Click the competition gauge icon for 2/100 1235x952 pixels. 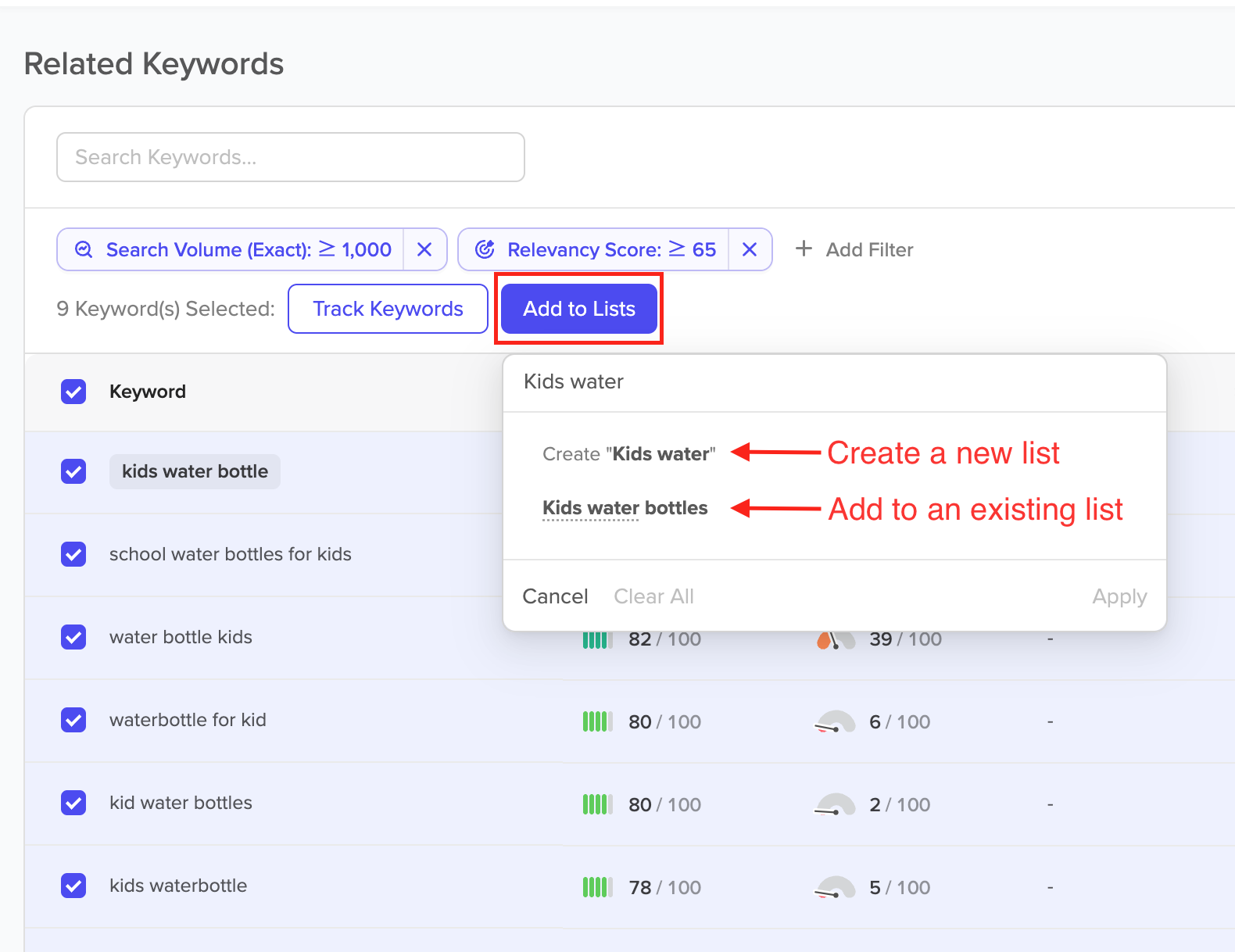(x=835, y=804)
